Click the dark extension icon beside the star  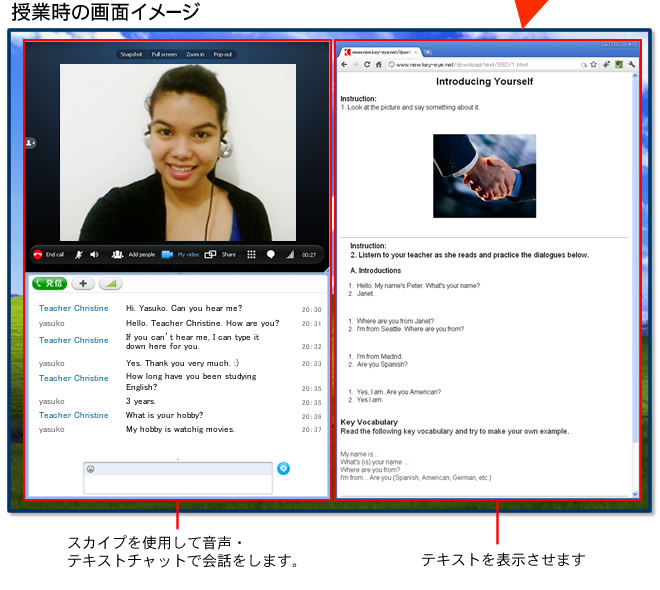coord(607,64)
